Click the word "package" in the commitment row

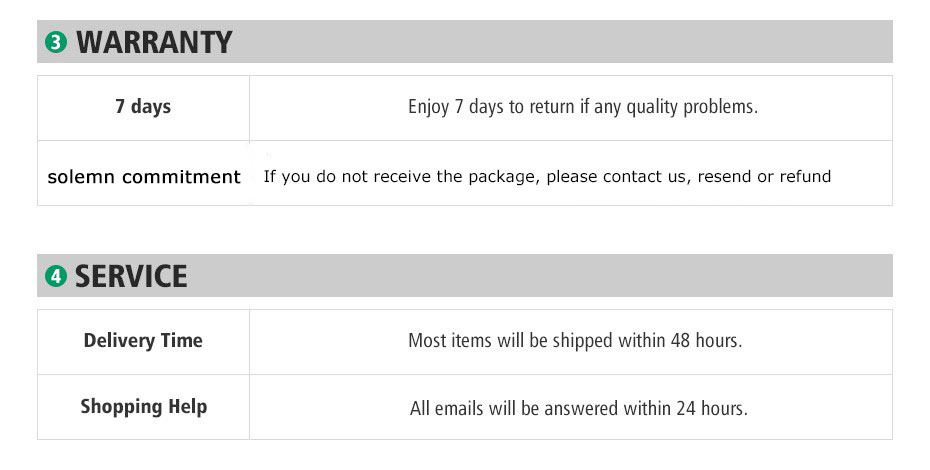pyautogui.click(x=503, y=177)
